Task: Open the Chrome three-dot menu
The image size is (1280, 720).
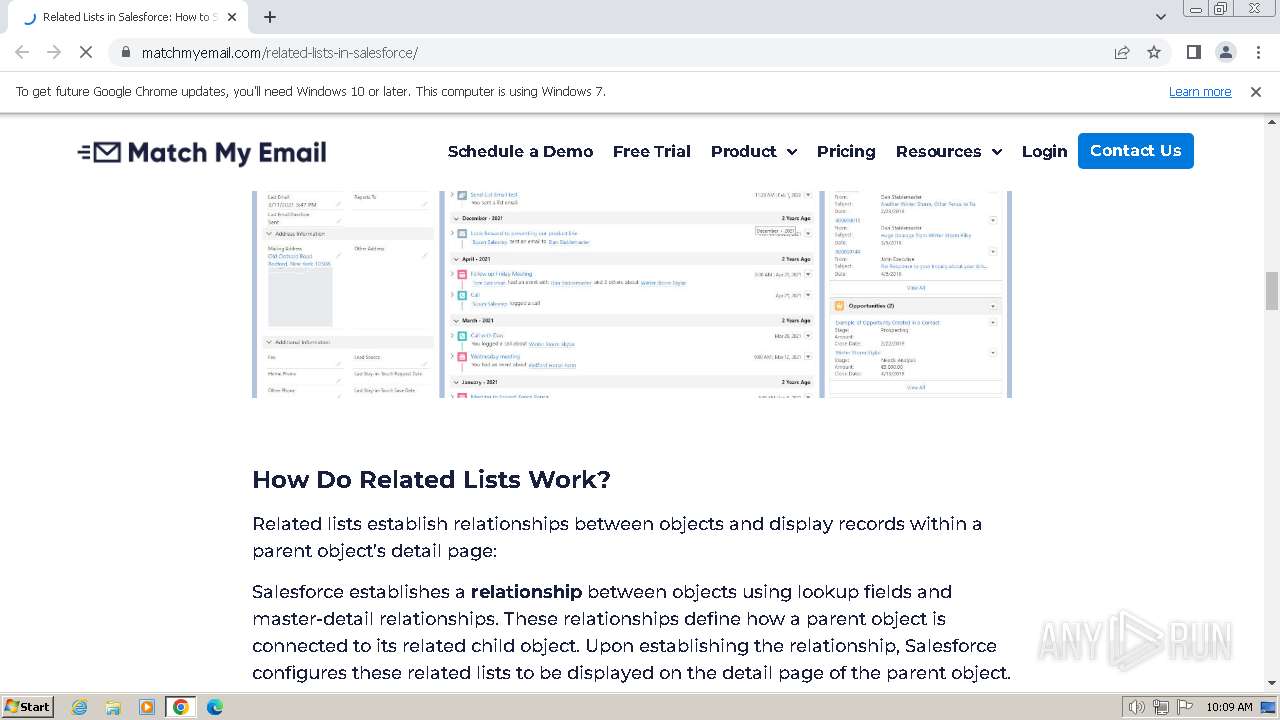Action: pos(1258,52)
